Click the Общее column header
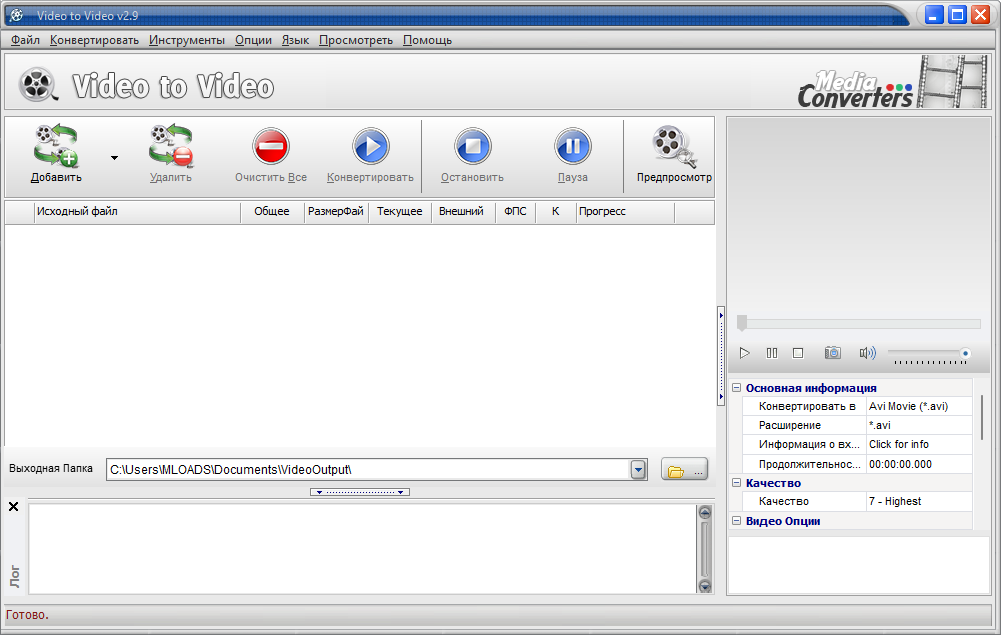1001x635 pixels. [x=272, y=212]
